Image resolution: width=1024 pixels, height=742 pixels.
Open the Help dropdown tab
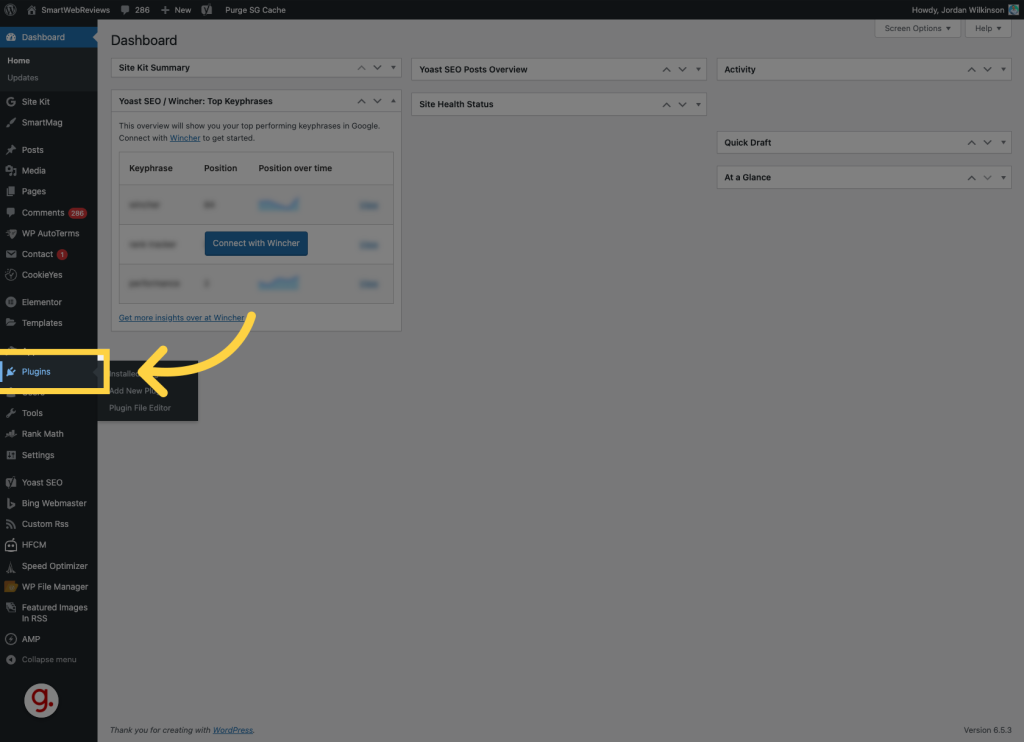[x=988, y=28]
